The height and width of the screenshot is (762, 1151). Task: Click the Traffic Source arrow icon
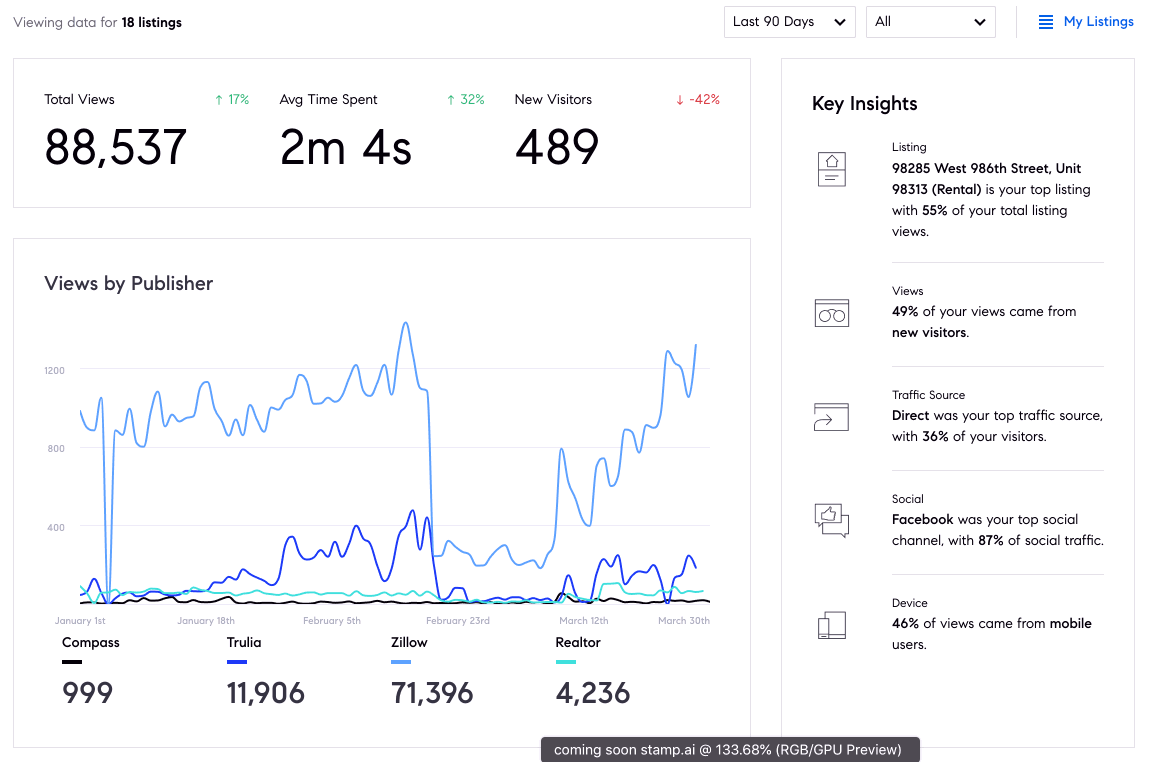coord(832,417)
